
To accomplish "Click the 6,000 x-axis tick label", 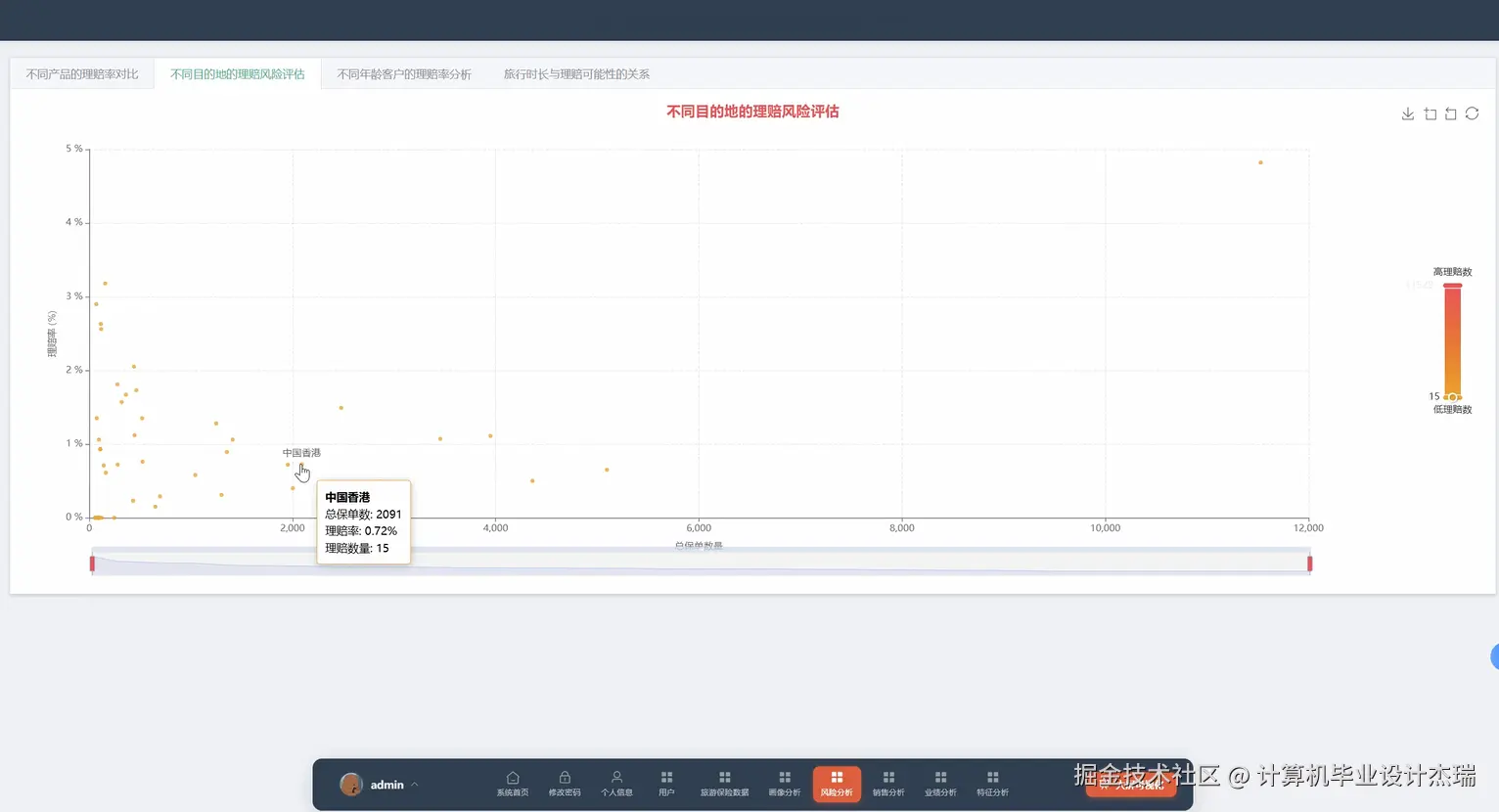I will pyautogui.click(x=699, y=528).
